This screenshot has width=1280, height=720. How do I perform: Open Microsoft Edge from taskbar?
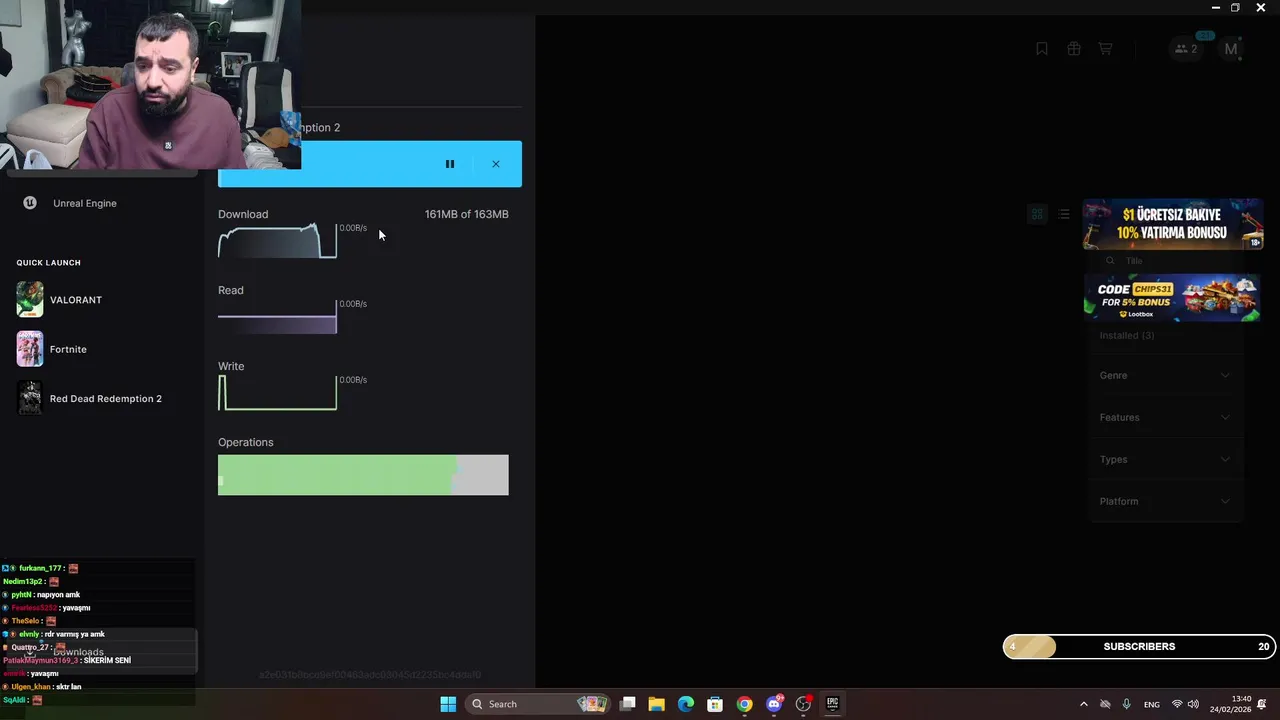tap(686, 704)
